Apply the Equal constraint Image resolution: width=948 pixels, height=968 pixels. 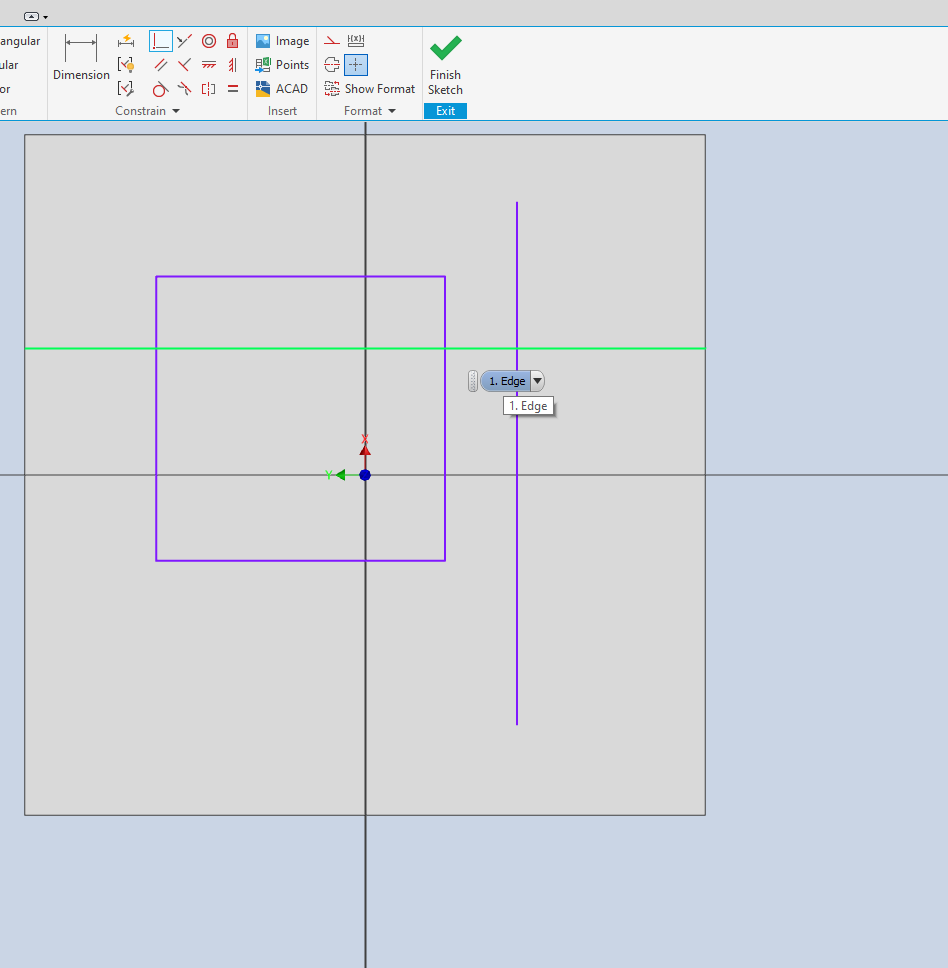coord(232,88)
